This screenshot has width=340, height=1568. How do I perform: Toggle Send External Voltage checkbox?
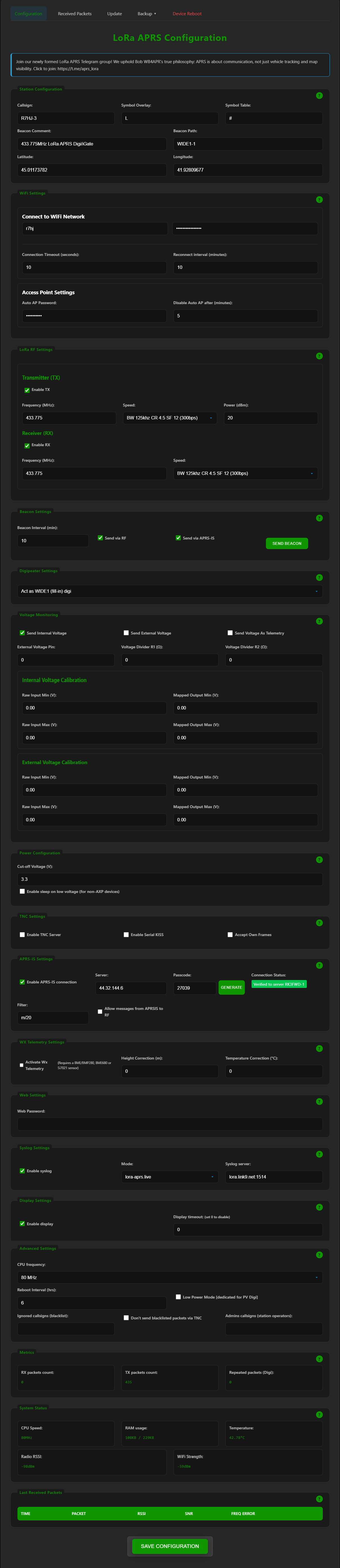point(126,633)
